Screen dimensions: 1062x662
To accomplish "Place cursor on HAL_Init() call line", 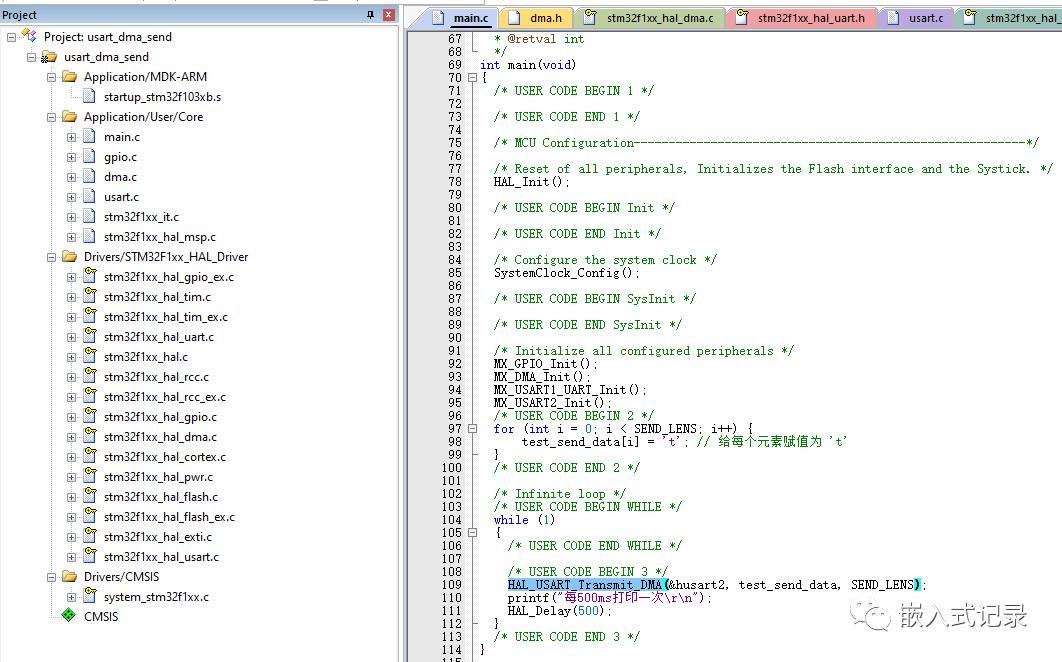I will [x=532, y=182].
